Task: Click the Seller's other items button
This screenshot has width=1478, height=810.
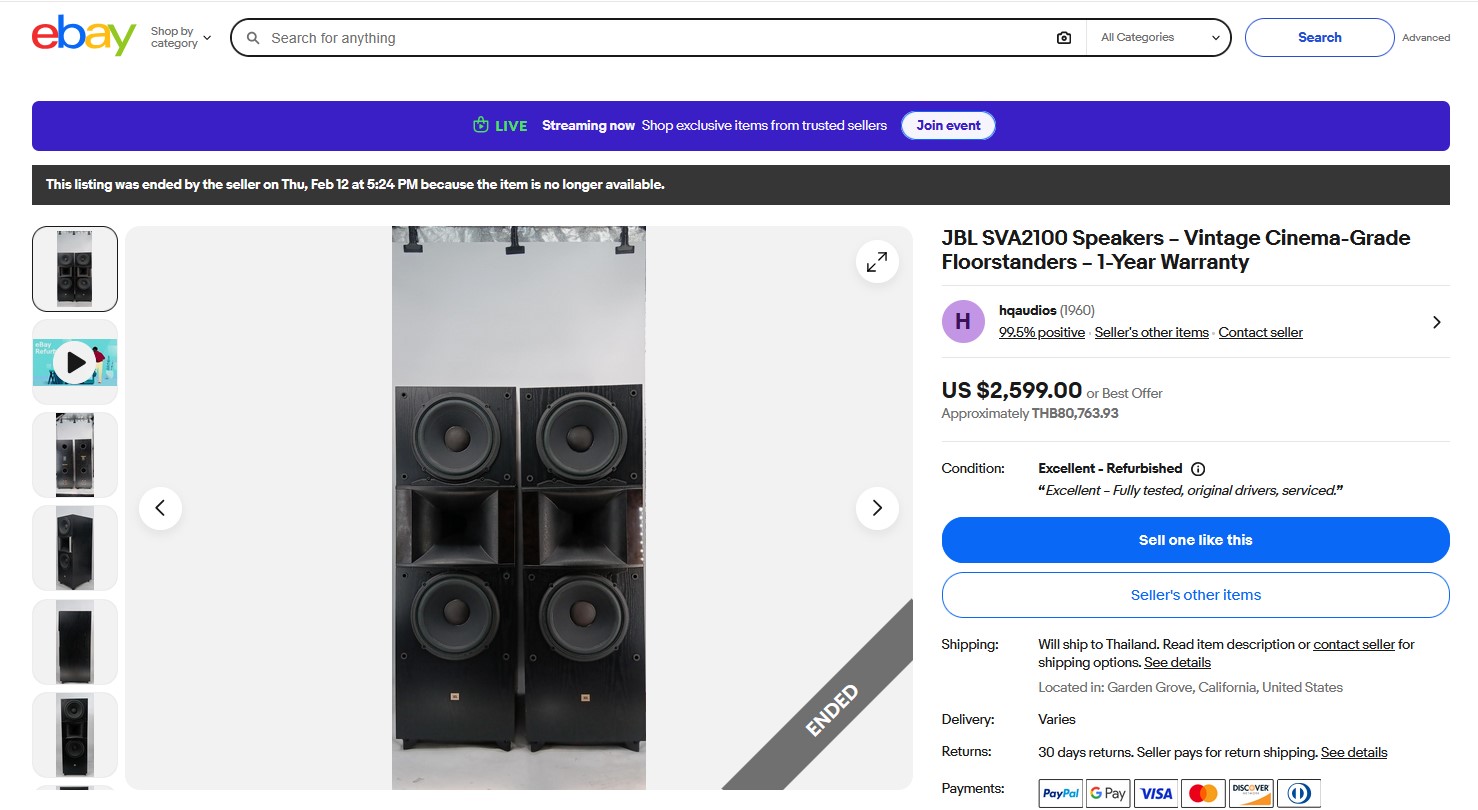Action: click(x=1195, y=595)
